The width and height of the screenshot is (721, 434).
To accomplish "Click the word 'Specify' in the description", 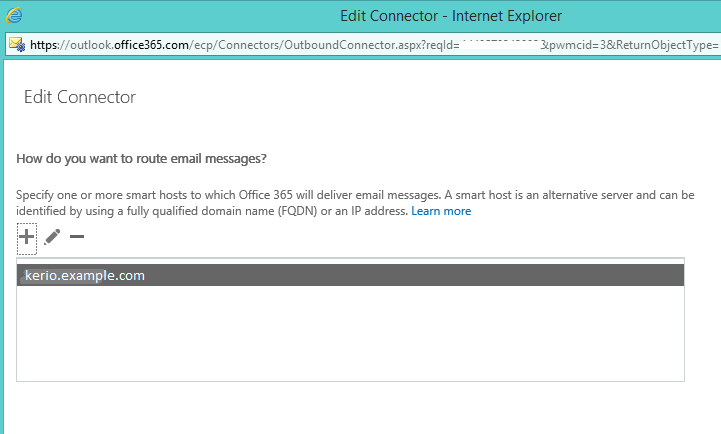I will coord(38,195).
